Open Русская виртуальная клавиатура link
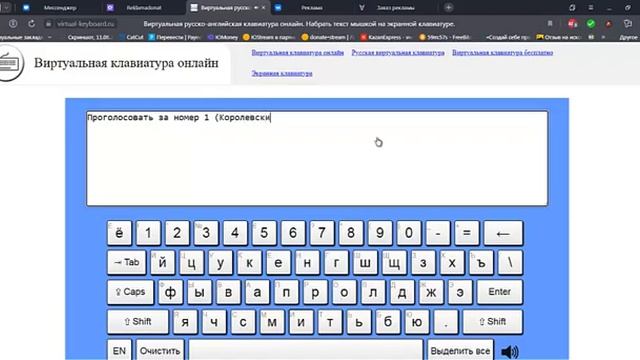 (398, 53)
